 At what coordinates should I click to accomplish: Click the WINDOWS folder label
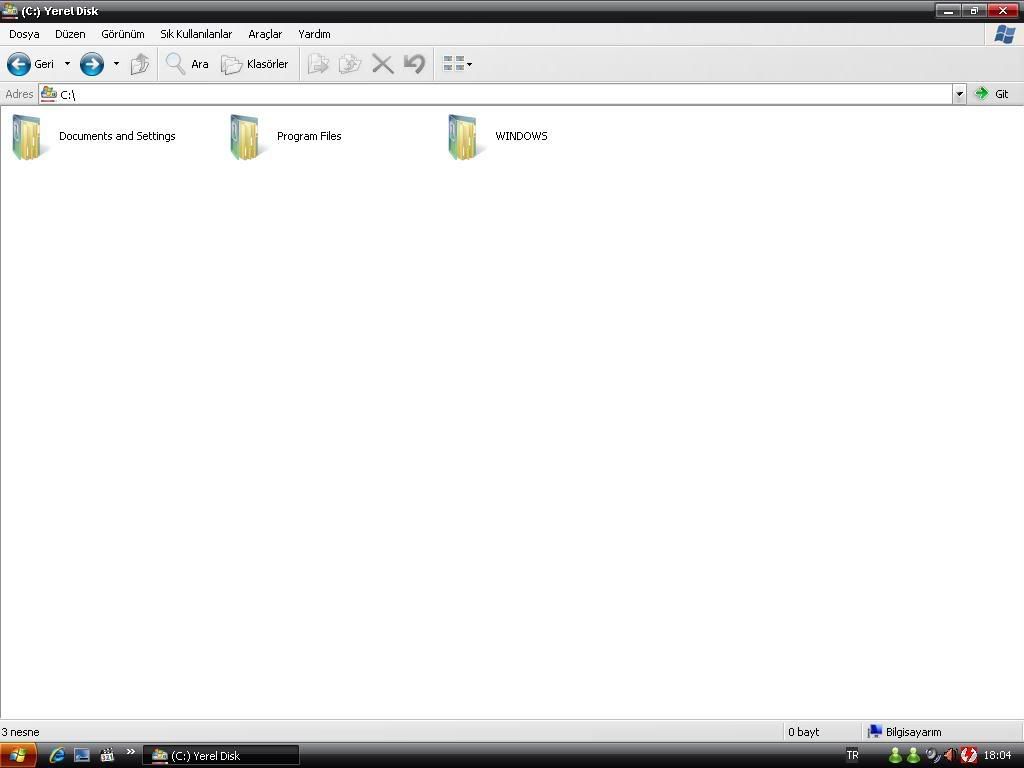pyautogui.click(x=521, y=136)
